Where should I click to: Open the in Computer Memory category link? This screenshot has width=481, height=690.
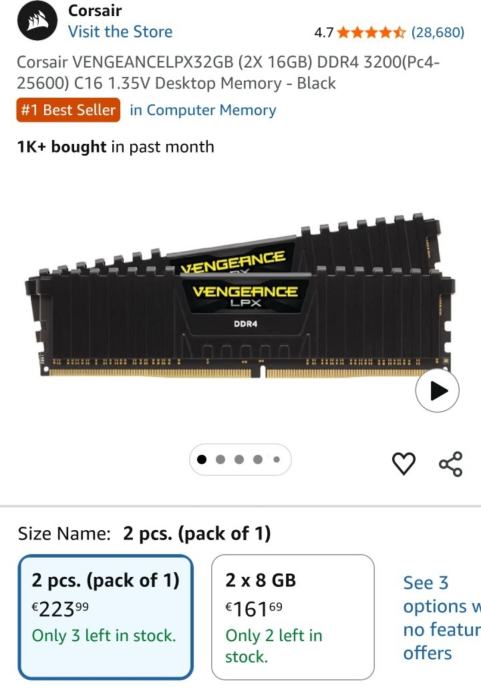click(203, 110)
